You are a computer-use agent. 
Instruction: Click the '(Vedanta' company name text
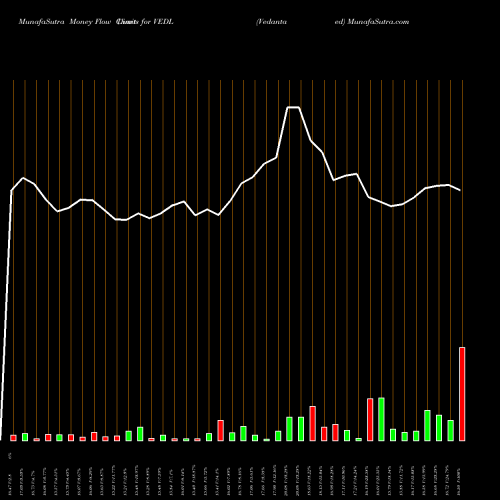pos(271,22)
